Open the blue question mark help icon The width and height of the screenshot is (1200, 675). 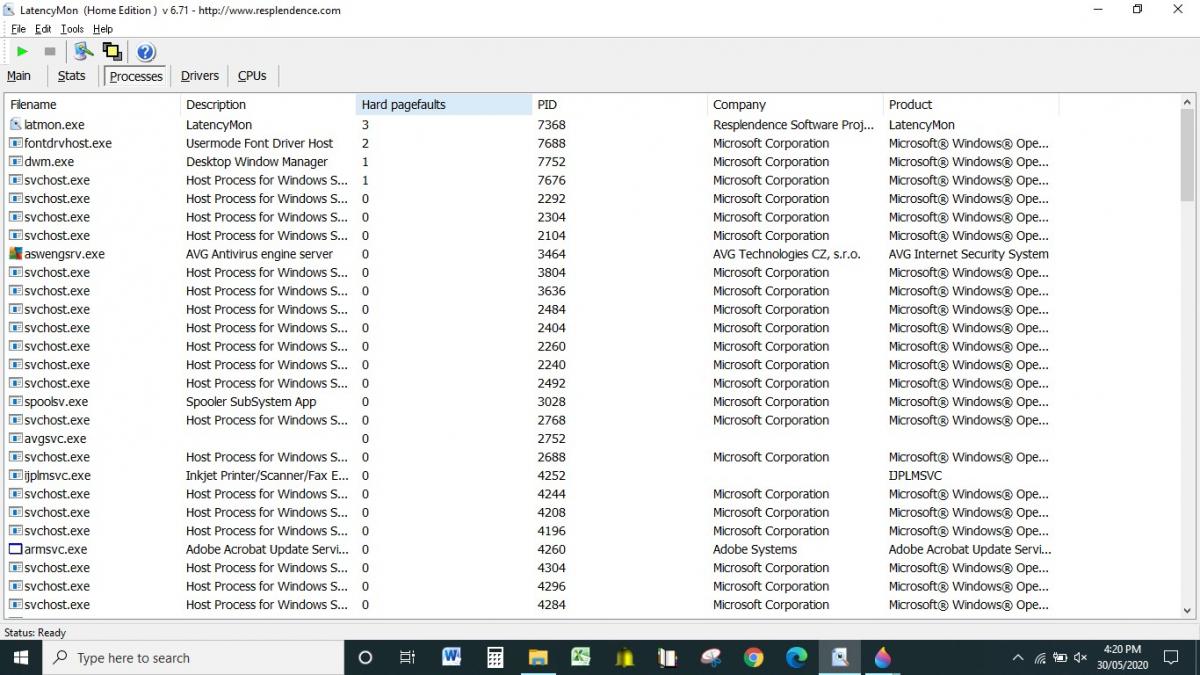pyautogui.click(x=146, y=52)
